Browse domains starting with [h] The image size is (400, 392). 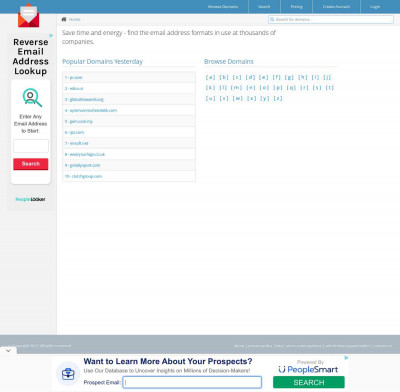pos(303,77)
